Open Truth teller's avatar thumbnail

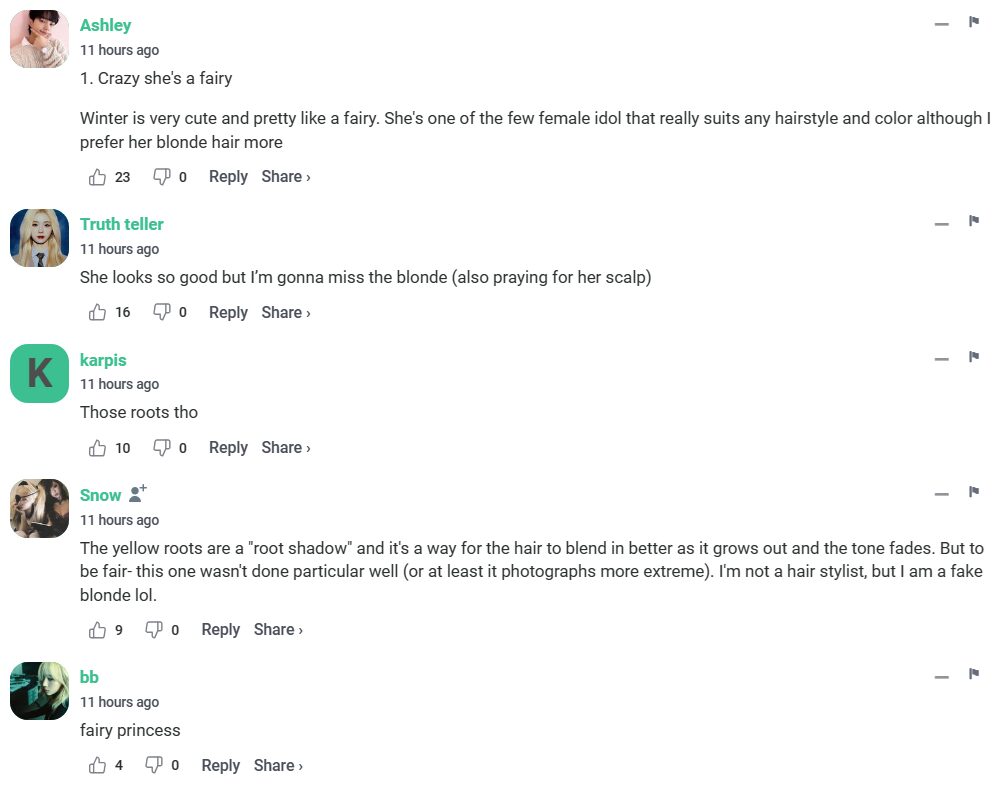coord(39,238)
